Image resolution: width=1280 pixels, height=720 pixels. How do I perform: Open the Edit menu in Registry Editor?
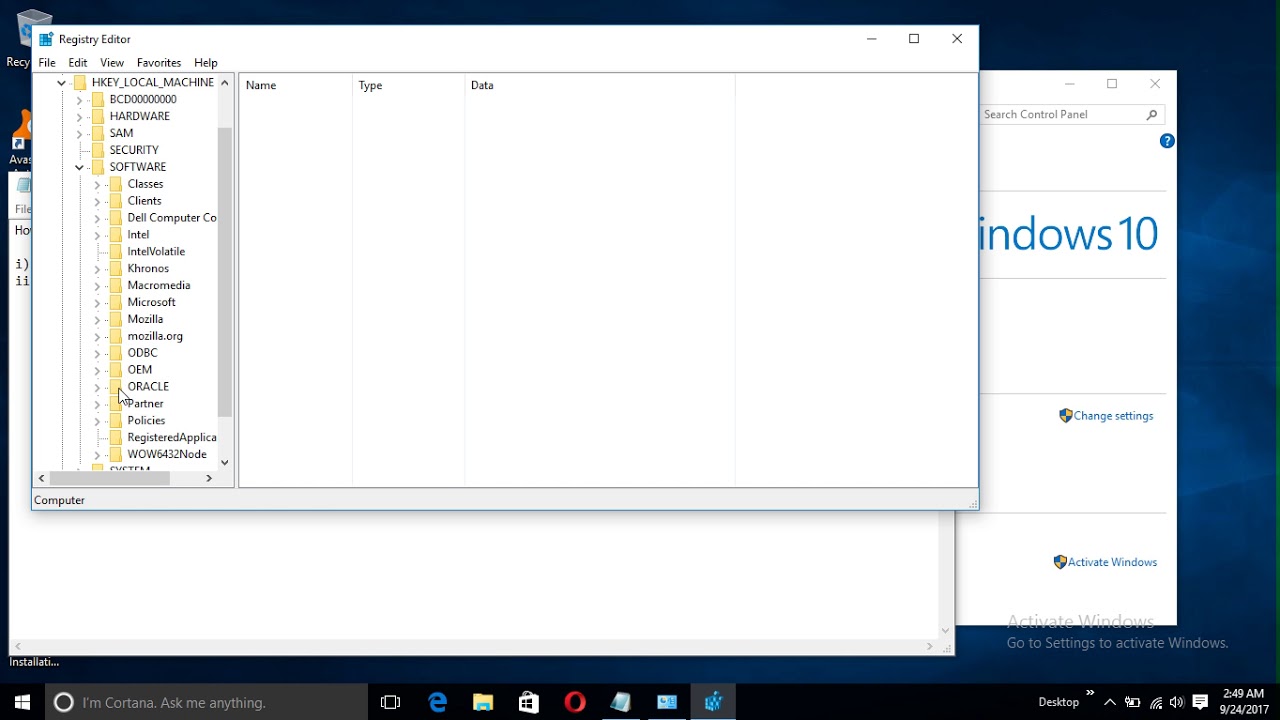[78, 62]
